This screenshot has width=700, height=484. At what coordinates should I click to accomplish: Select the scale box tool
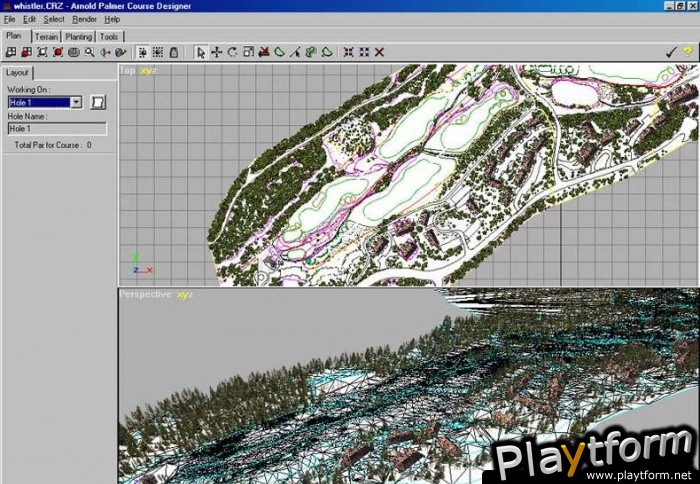248,52
